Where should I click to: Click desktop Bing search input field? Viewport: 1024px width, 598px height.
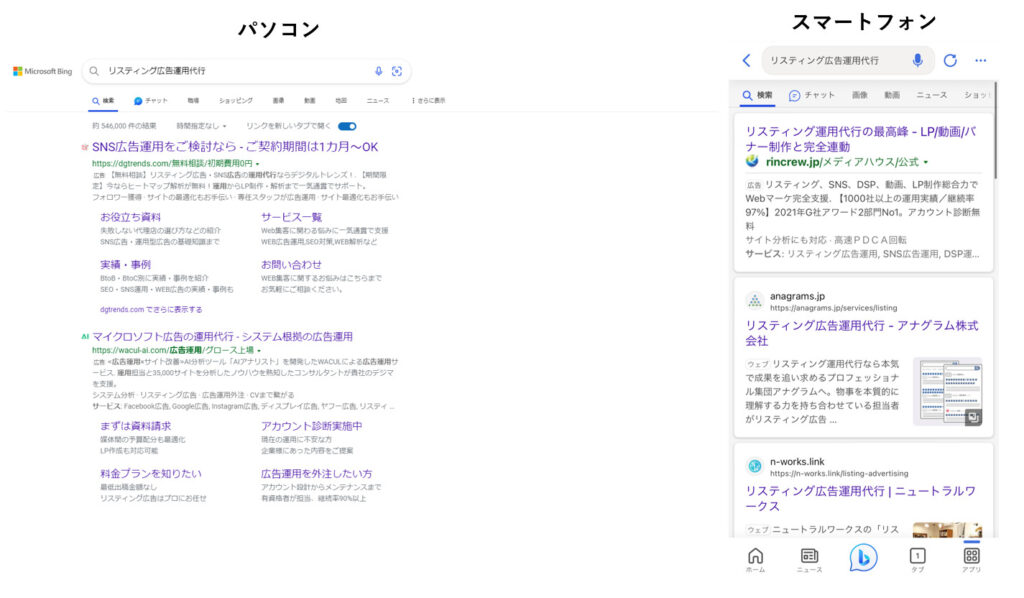coord(246,71)
